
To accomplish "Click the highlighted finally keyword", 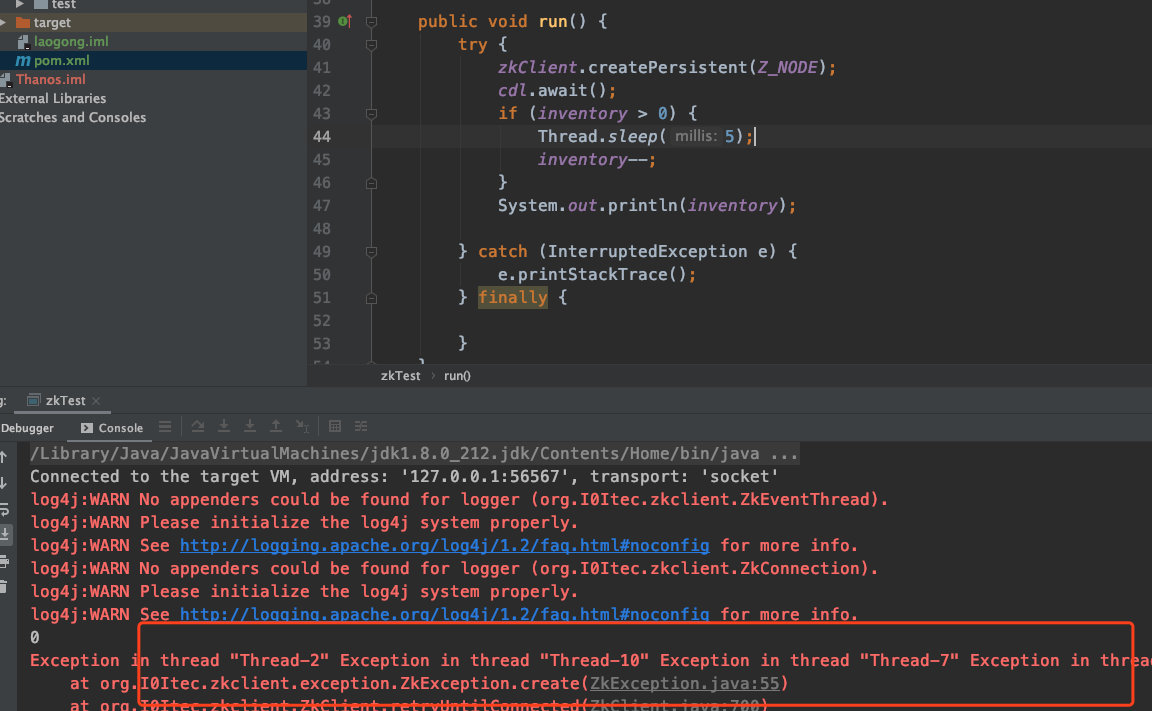I will tap(513, 297).
